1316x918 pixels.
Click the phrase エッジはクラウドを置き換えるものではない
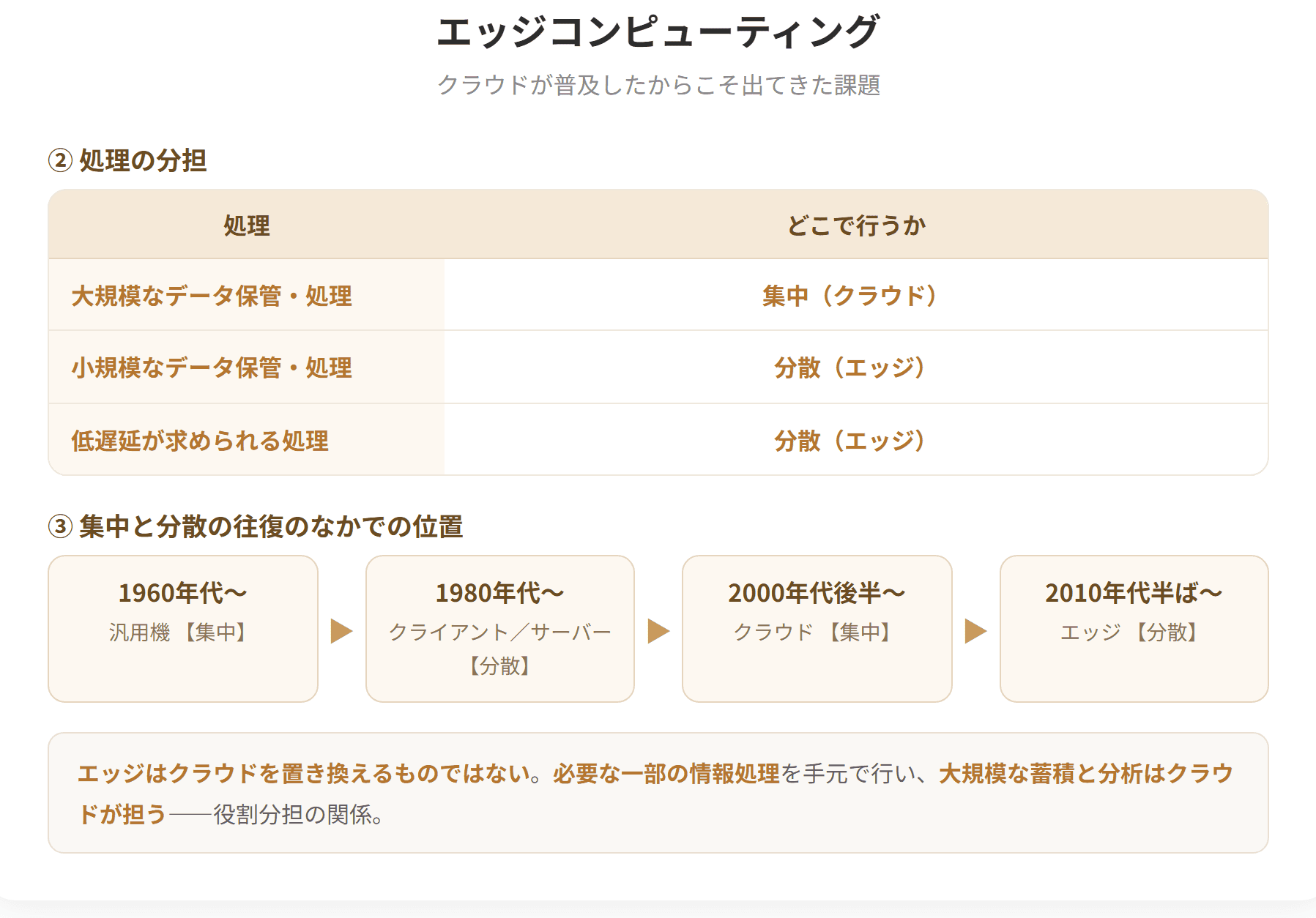[x=302, y=773]
